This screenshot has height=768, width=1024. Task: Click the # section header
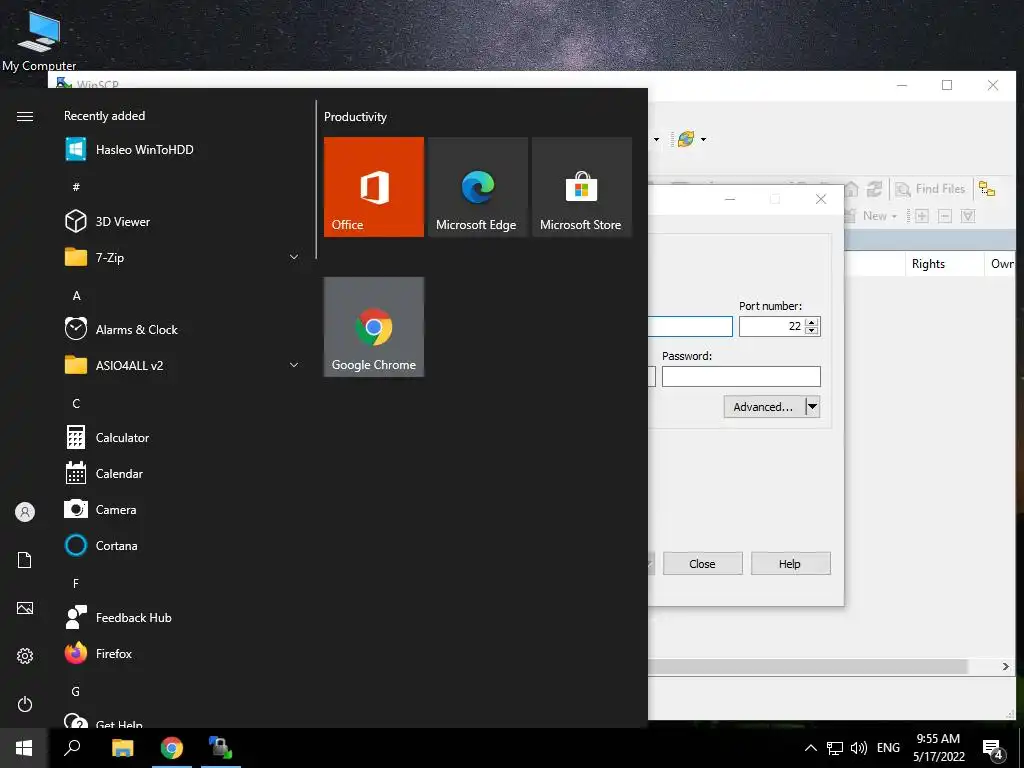click(x=76, y=187)
